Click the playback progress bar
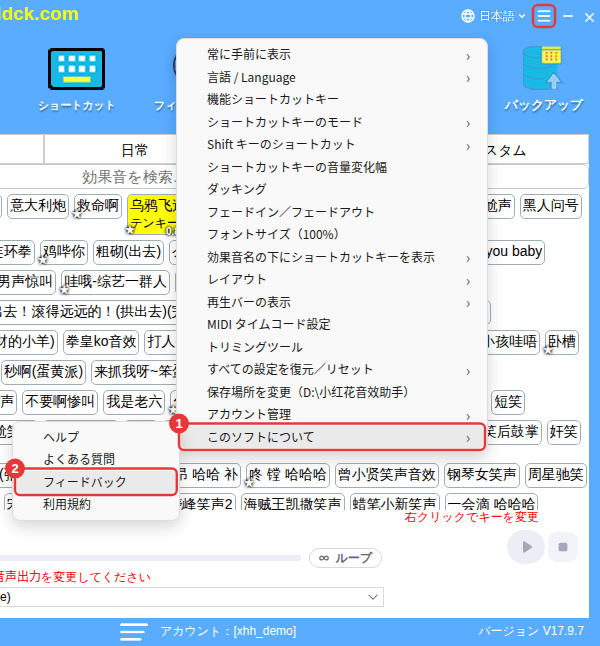The image size is (600, 646). [x=150, y=558]
